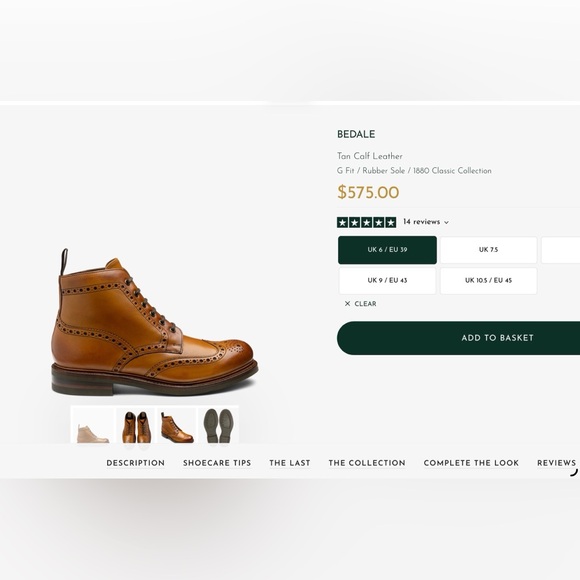
Task: Jump to Complete The Look tab
Action: click(x=471, y=463)
